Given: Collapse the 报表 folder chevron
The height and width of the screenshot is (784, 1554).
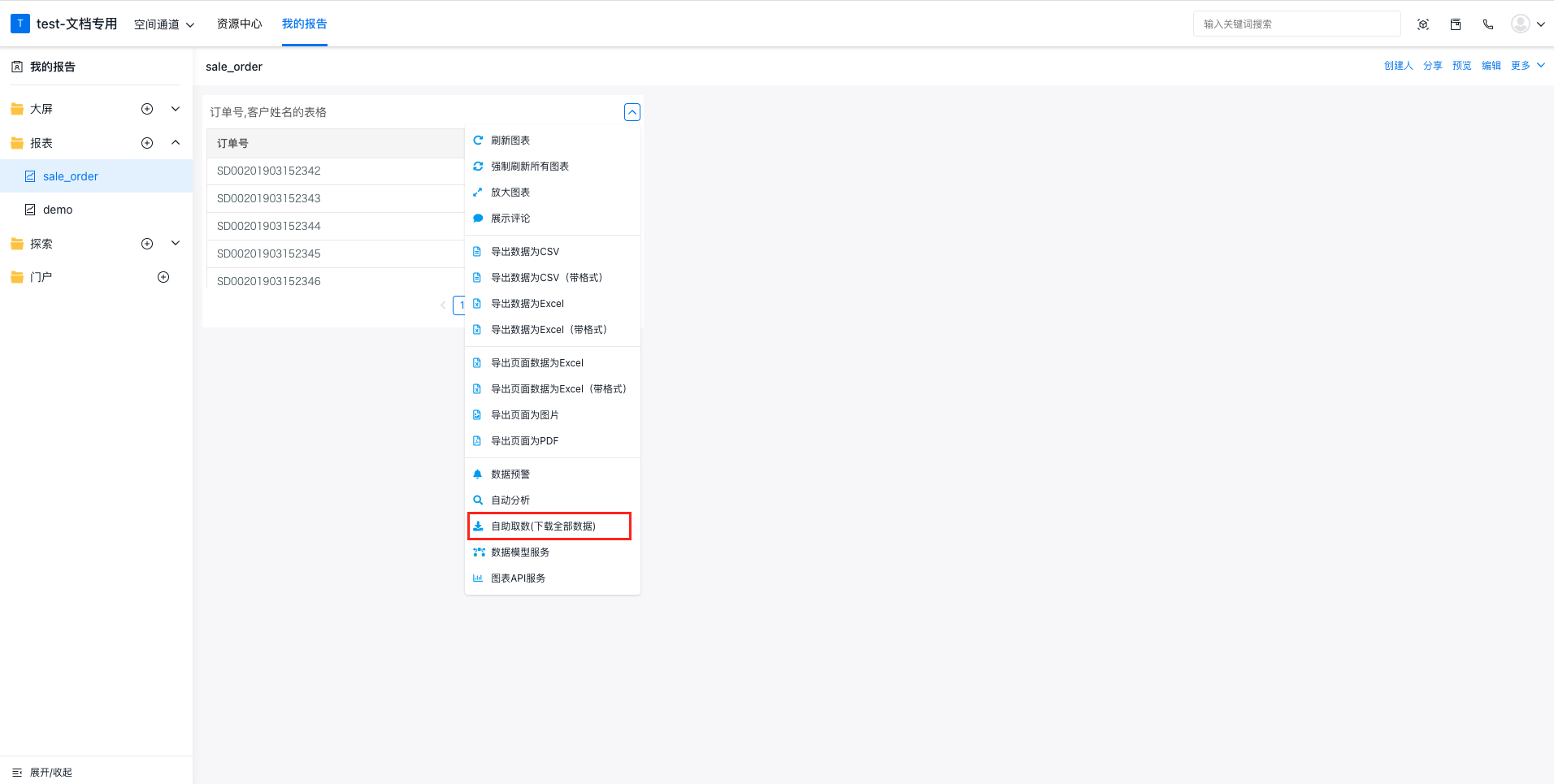Looking at the screenshot, I should click(176, 143).
